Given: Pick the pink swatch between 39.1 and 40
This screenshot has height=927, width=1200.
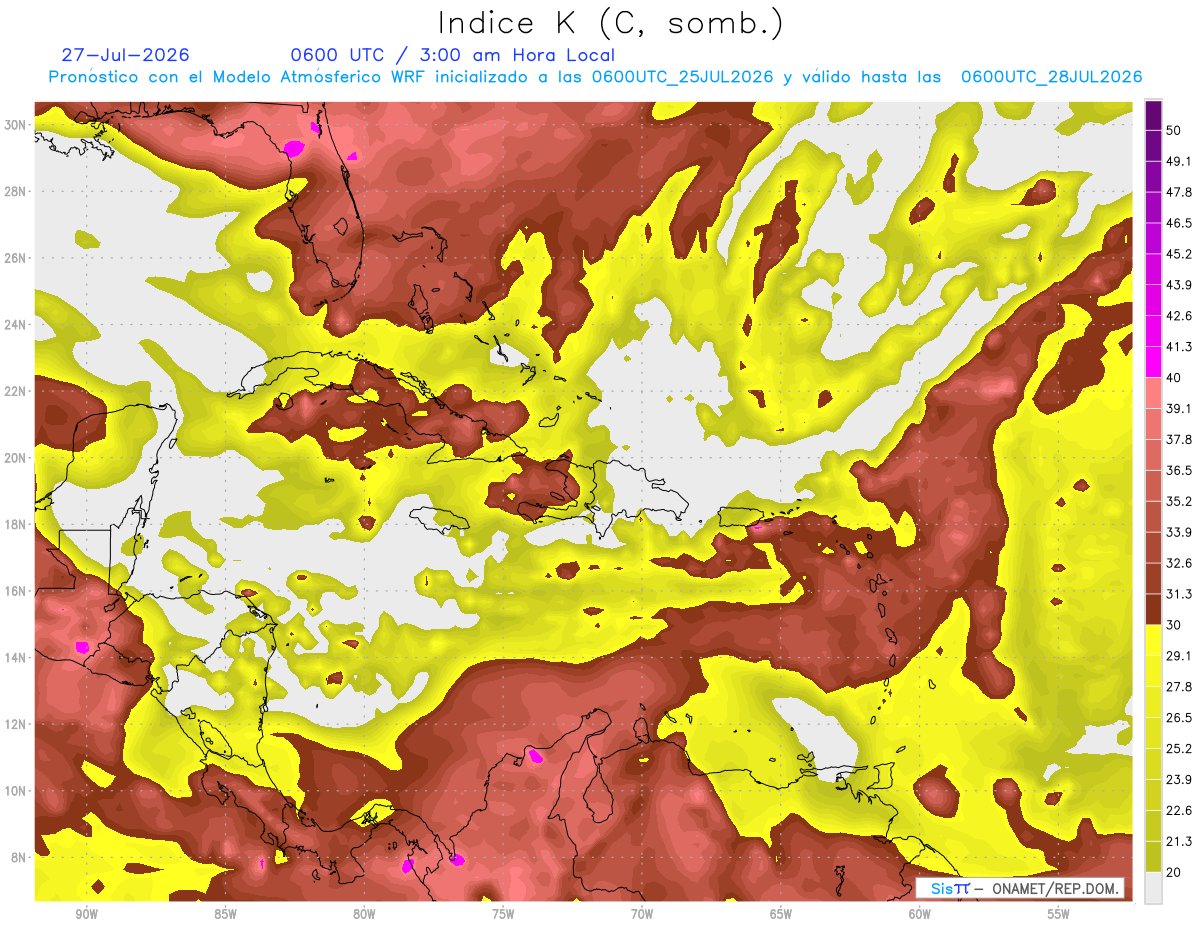Looking at the screenshot, I should 1153,393.
